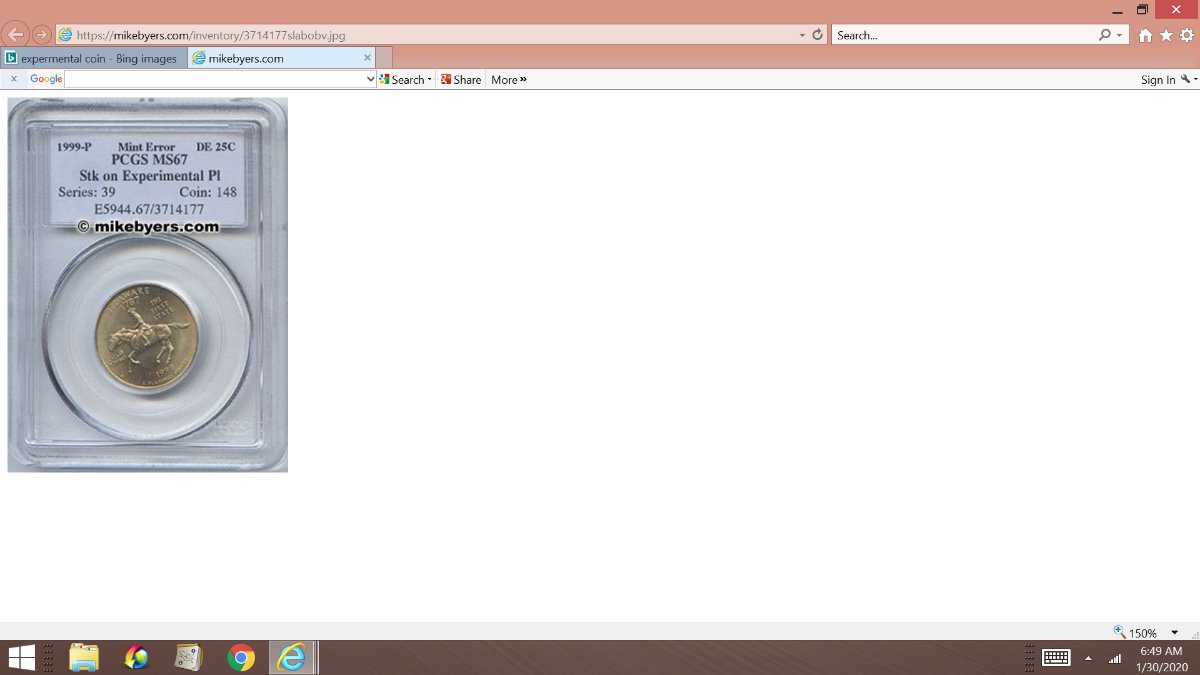
Task: Minimize the Internet Explorer window
Action: (x=1117, y=10)
